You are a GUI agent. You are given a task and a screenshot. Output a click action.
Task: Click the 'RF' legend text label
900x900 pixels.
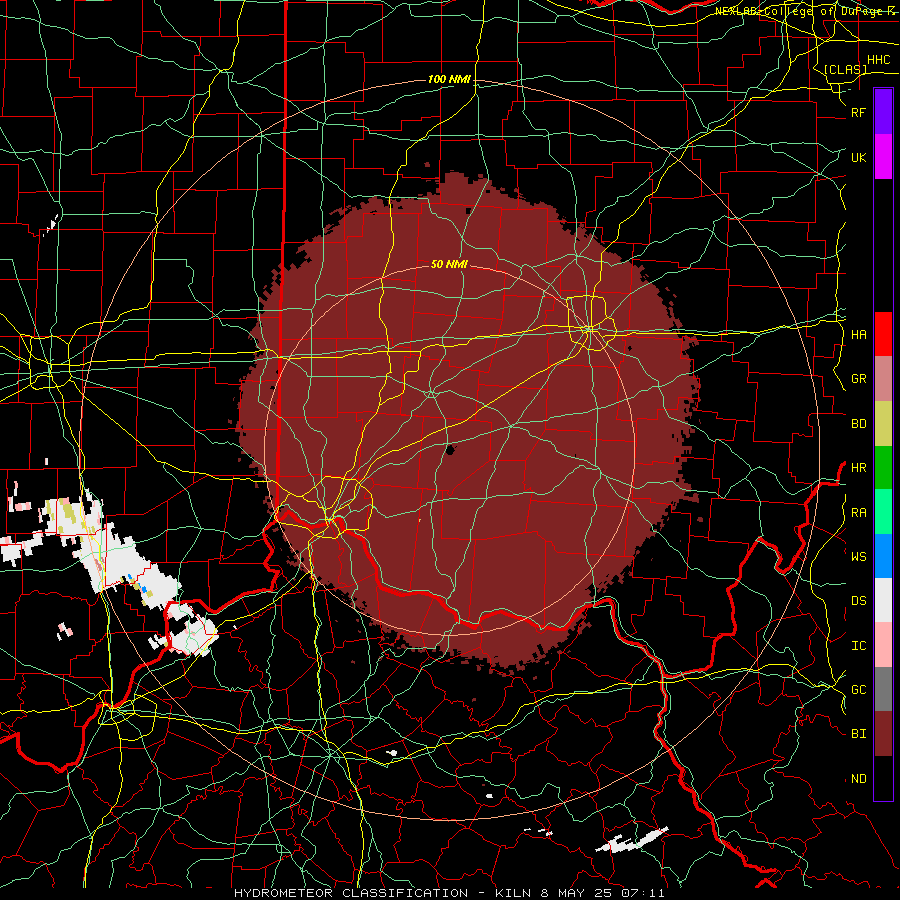coord(858,112)
